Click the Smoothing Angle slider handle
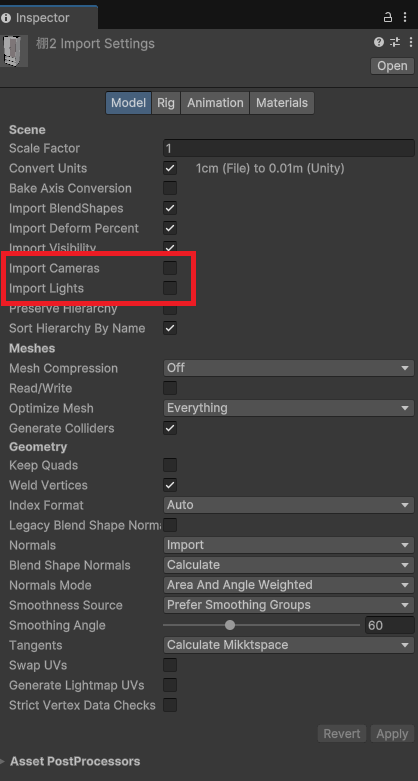 click(230, 625)
